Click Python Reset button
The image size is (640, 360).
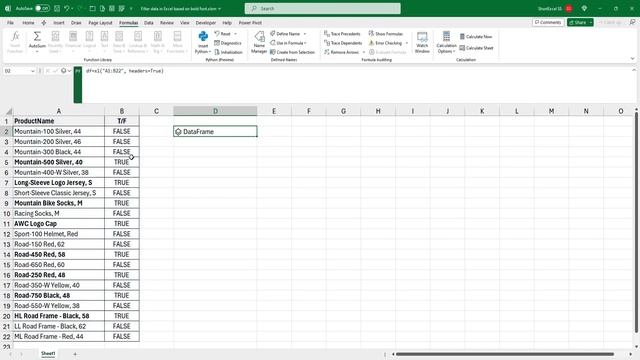[226, 33]
